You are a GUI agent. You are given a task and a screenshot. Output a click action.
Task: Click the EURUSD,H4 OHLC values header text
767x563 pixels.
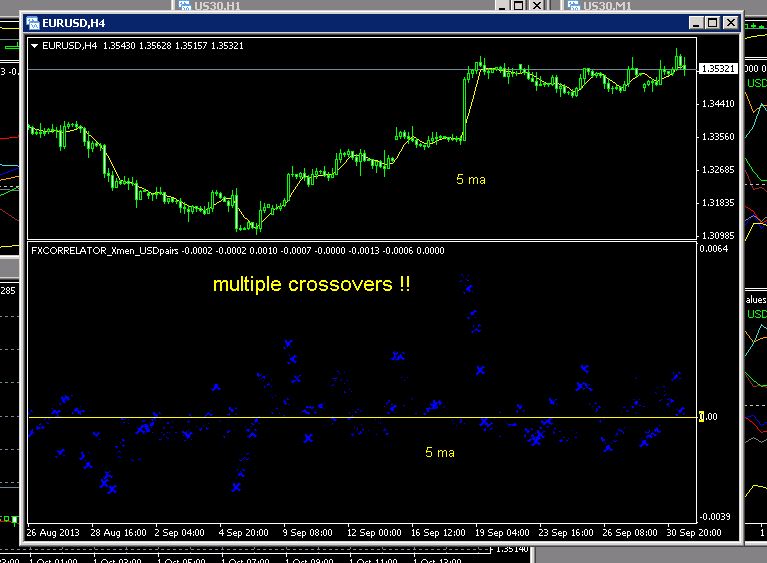pos(143,46)
